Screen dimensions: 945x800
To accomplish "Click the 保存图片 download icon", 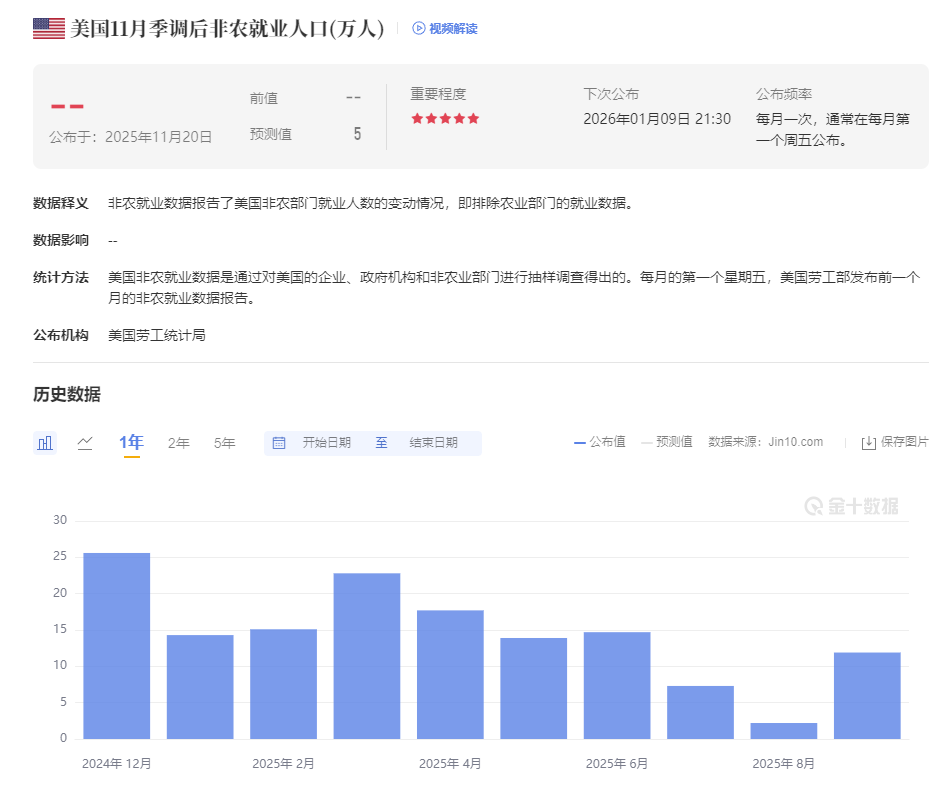I will 869,441.
